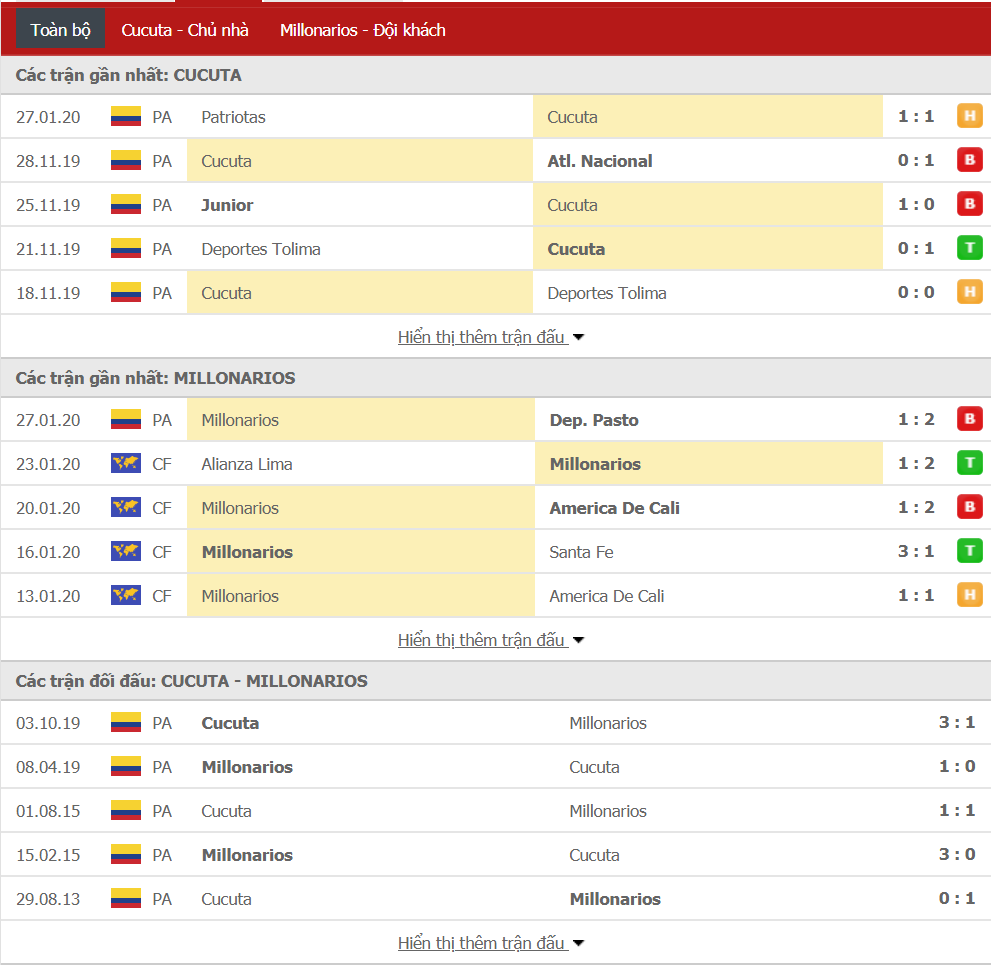Open Santa Fe team link

point(581,552)
